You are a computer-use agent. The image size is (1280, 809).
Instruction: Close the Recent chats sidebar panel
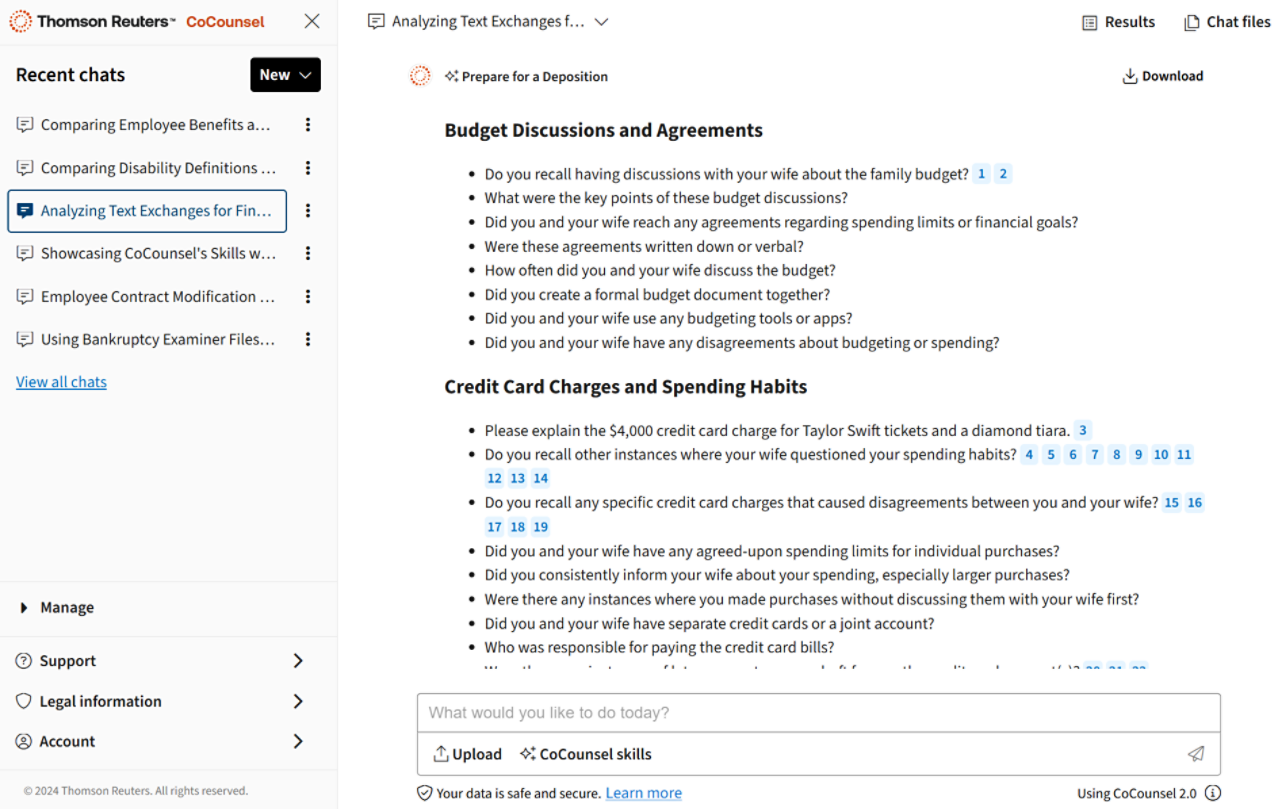(x=312, y=21)
